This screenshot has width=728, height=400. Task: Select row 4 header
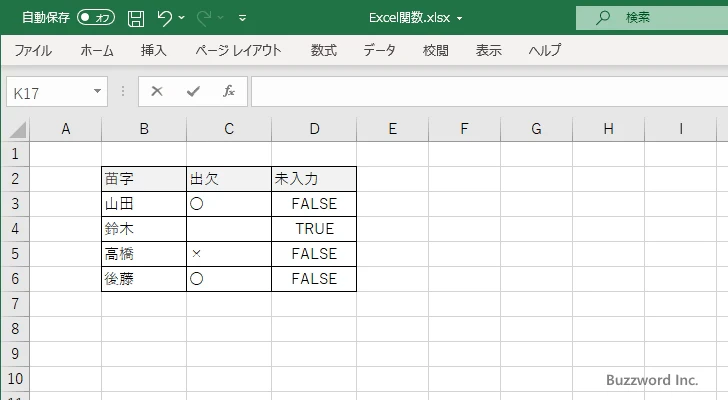tap(15, 229)
